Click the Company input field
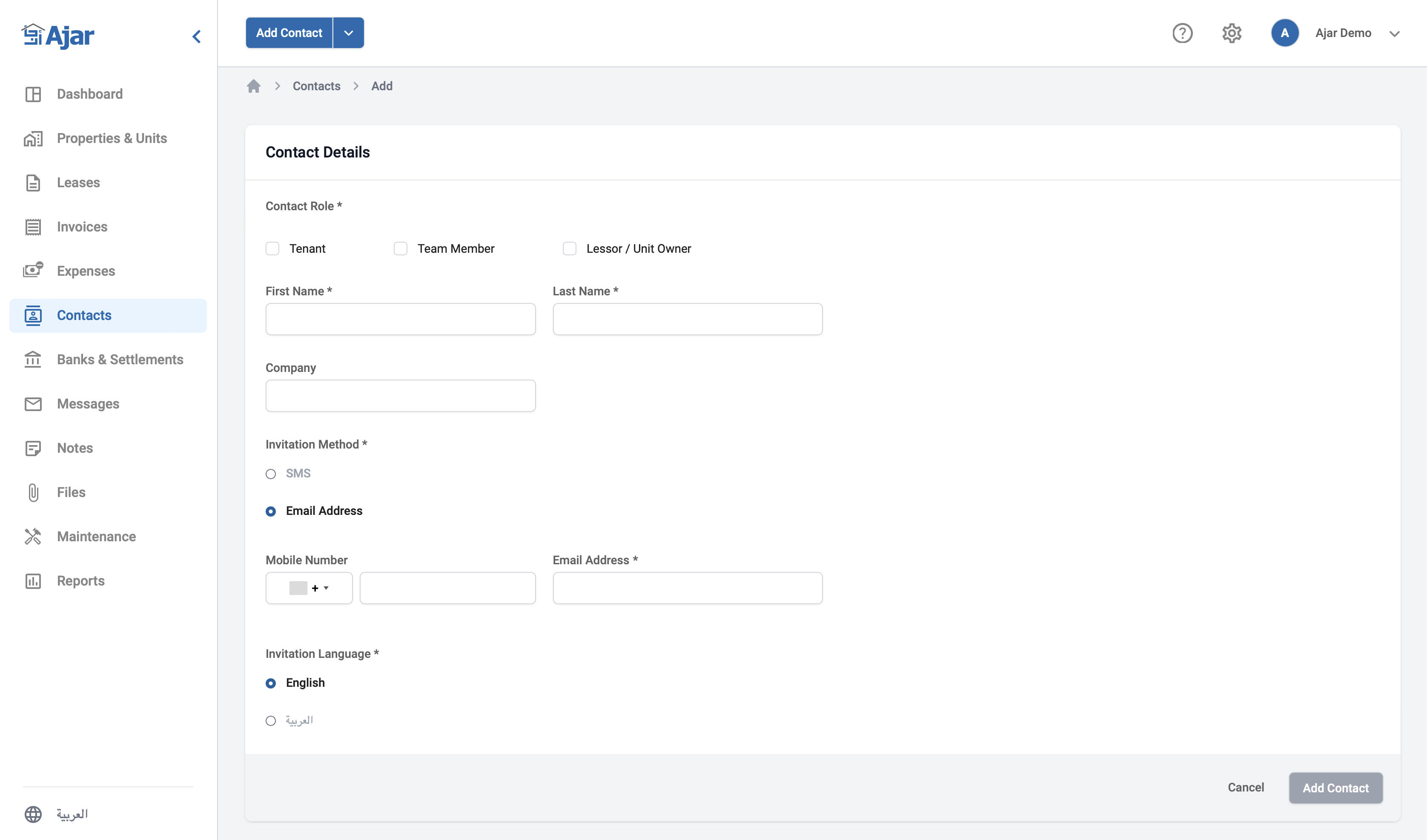Image resolution: width=1427 pixels, height=840 pixels. (400, 396)
